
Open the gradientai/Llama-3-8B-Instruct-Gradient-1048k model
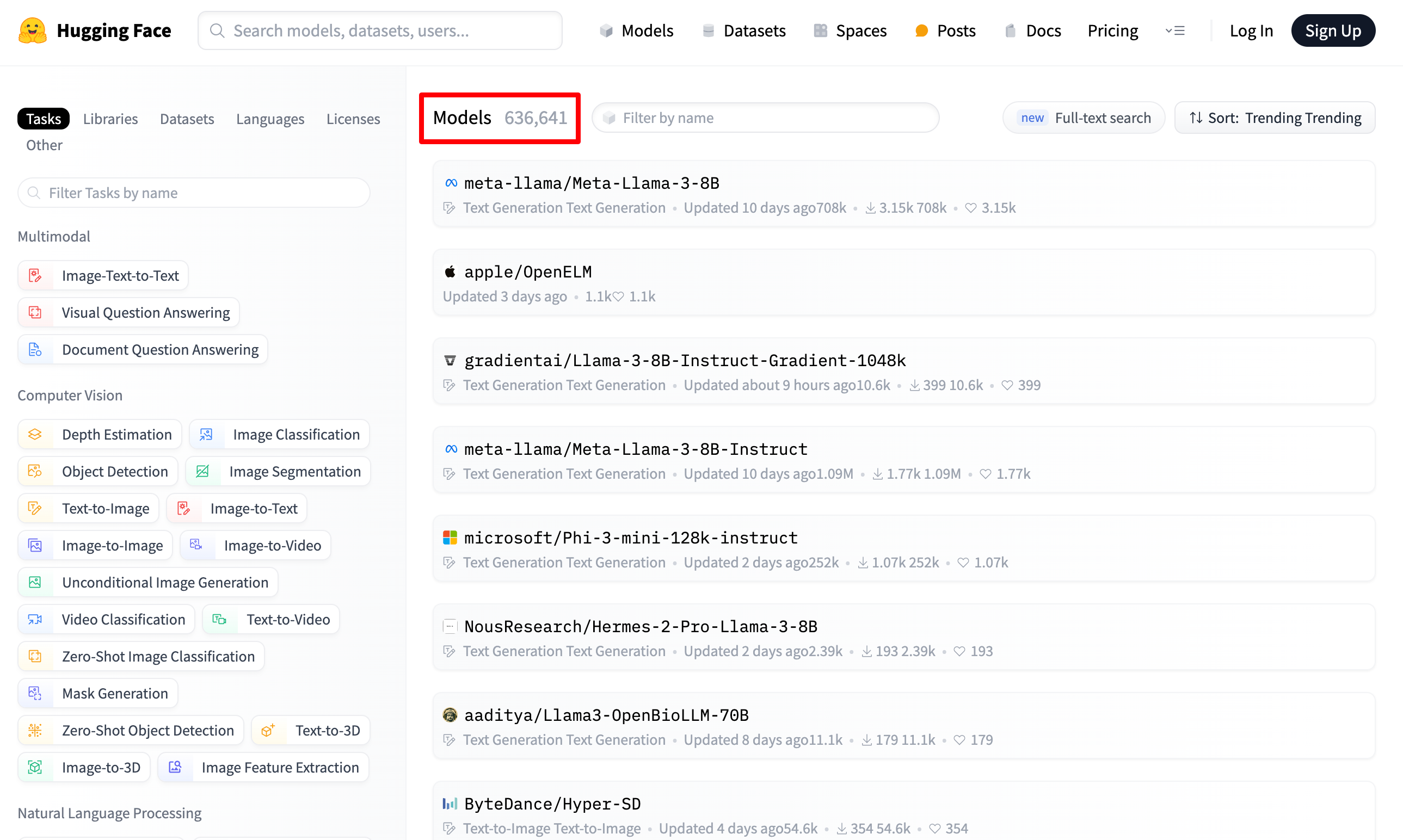click(685, 361)
